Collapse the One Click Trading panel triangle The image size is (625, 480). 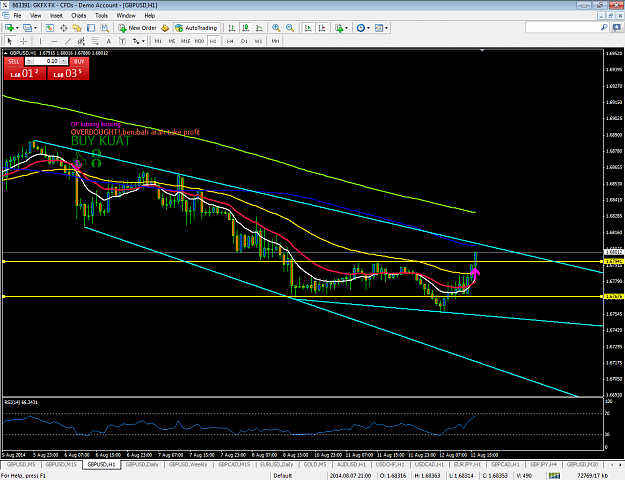pyautogui.click(x=6, y=53)
